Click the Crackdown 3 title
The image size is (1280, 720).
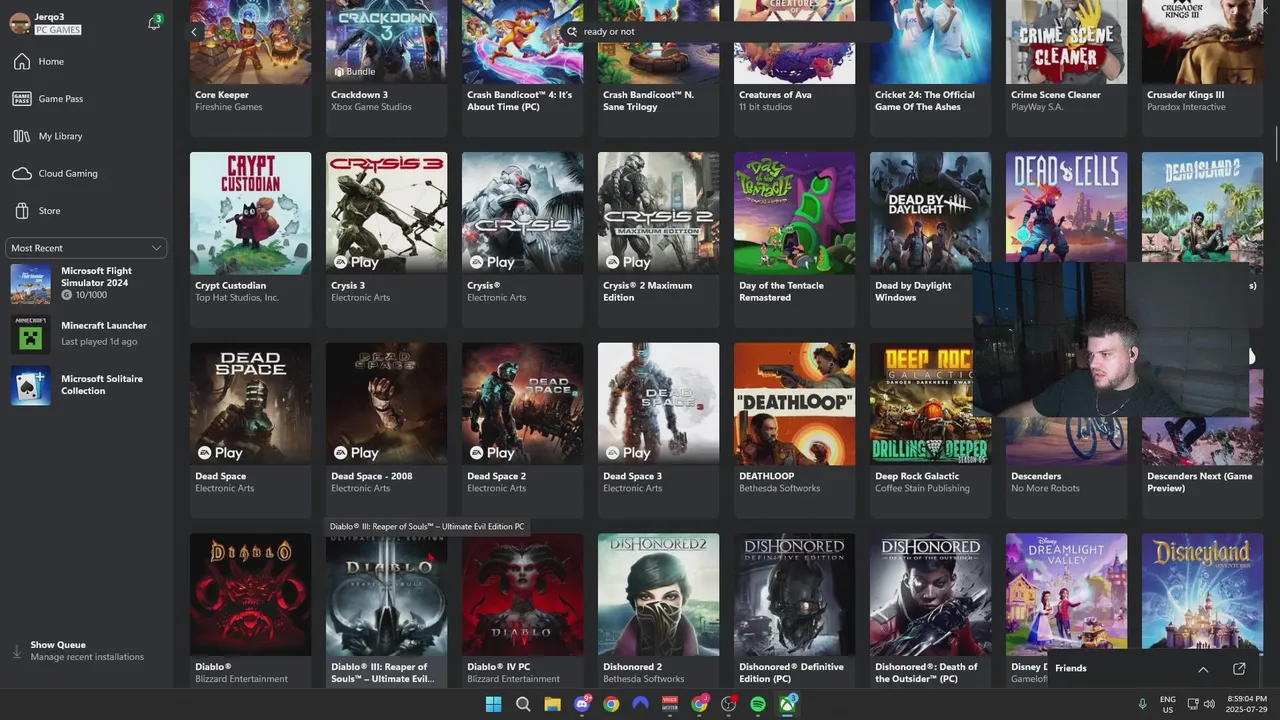point(359,96)
